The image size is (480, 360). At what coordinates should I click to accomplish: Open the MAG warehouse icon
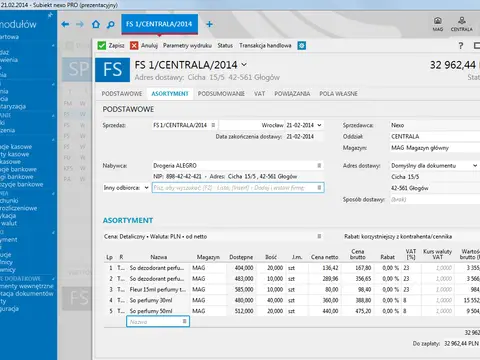tap(438, 24)
